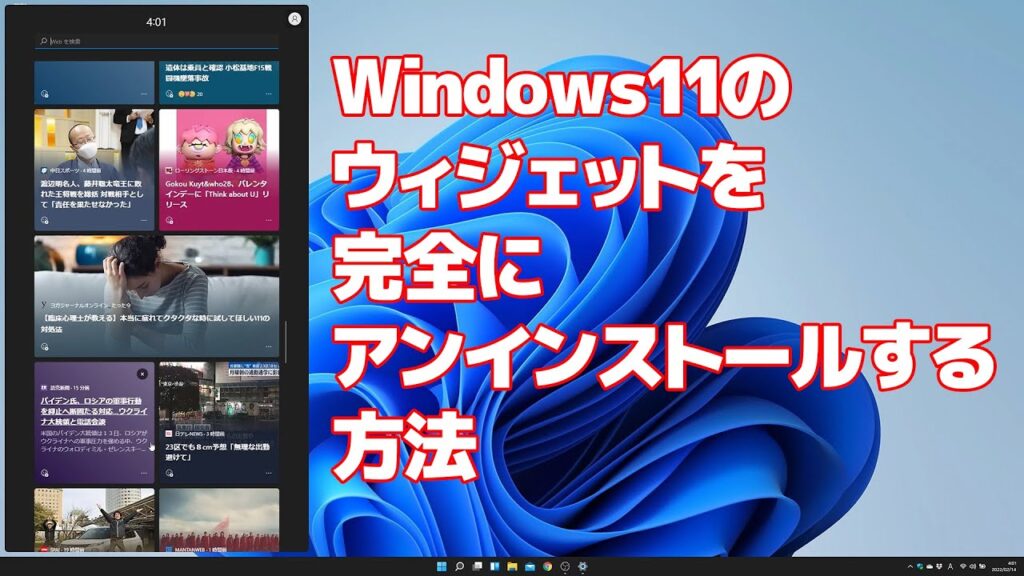Open the account profile icon in widgets panel
The height and width of the screenshot is (576, 1024).
[295, 19]
